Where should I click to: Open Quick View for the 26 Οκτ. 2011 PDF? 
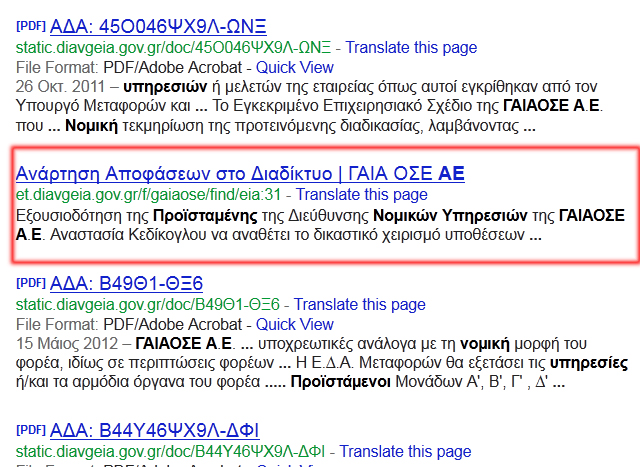295,67
